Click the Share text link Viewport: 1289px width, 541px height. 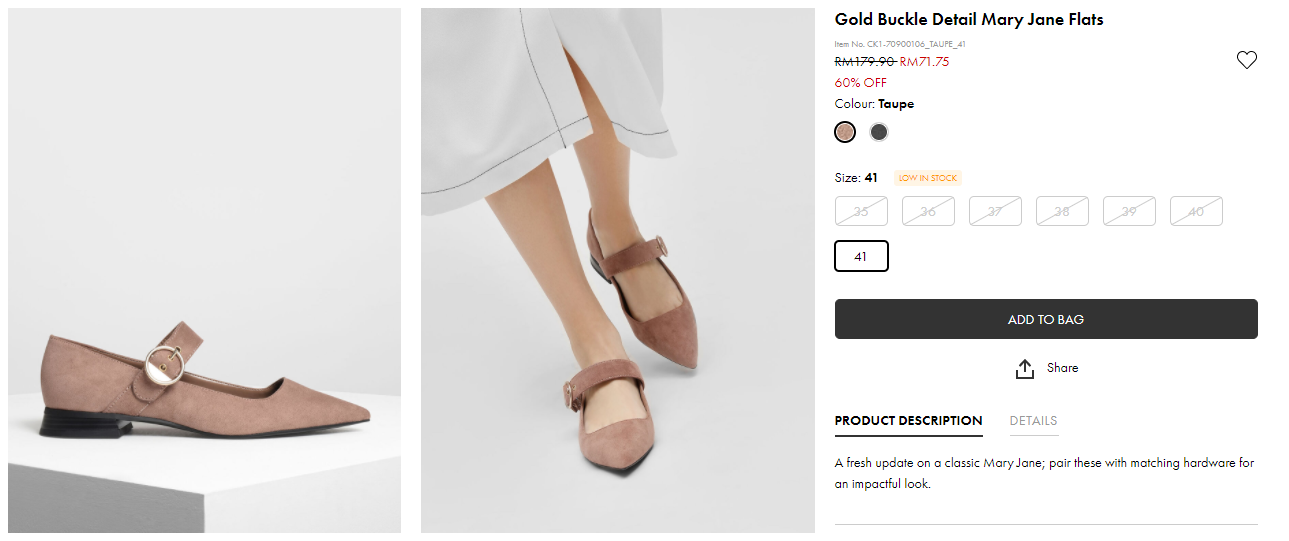coord(1062,368)
